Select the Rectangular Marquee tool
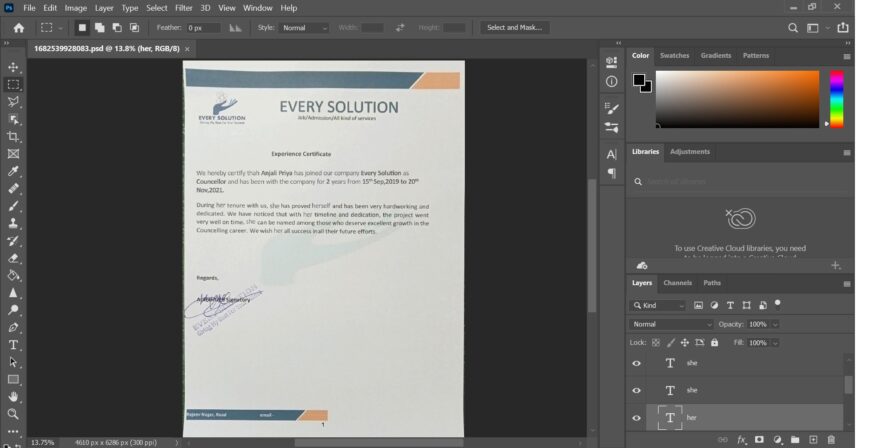 [13, 84]
